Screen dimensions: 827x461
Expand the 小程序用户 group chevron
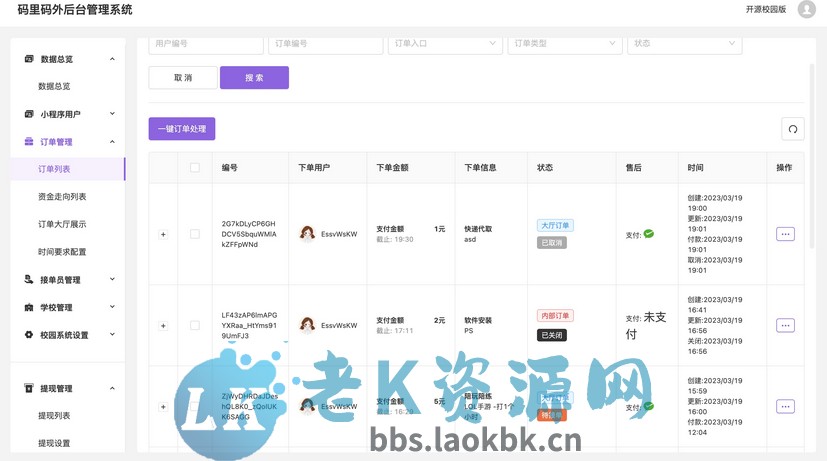tap(112, 114)
